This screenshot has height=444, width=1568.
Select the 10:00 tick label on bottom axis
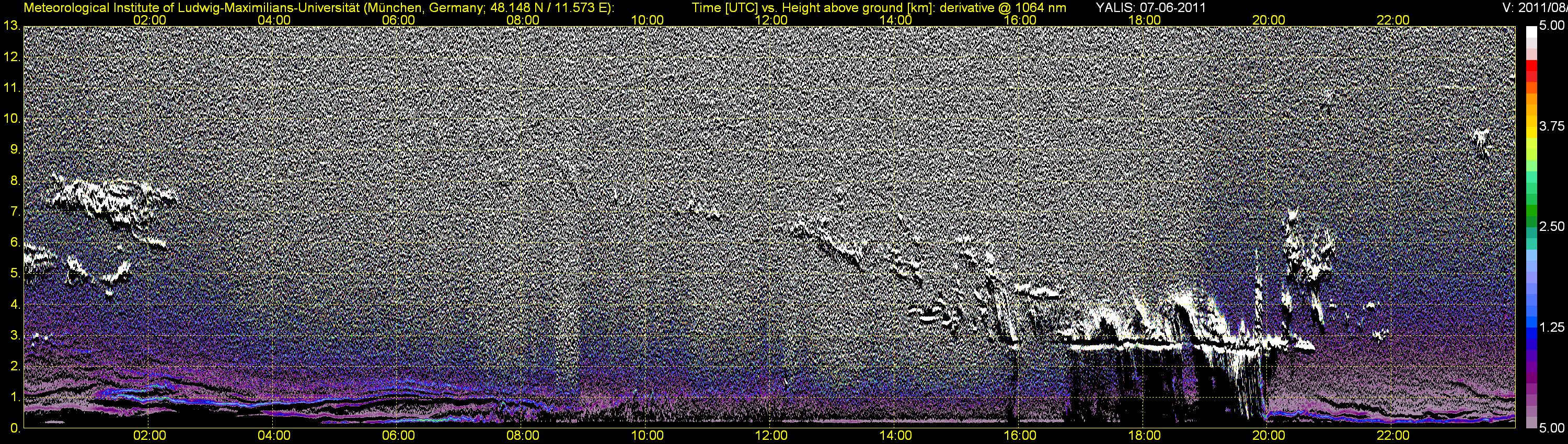point(647,436)
